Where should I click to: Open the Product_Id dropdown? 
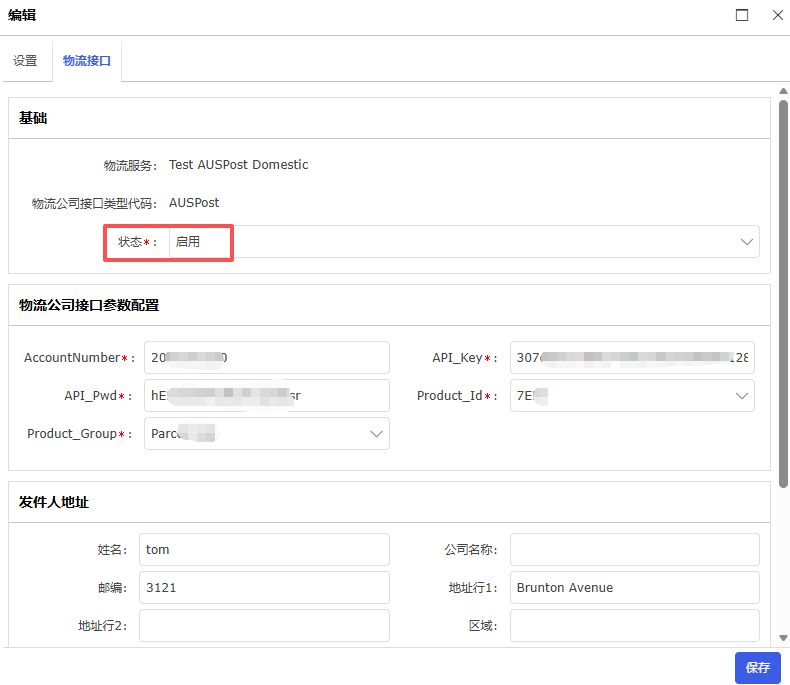(x=632, y=395)
